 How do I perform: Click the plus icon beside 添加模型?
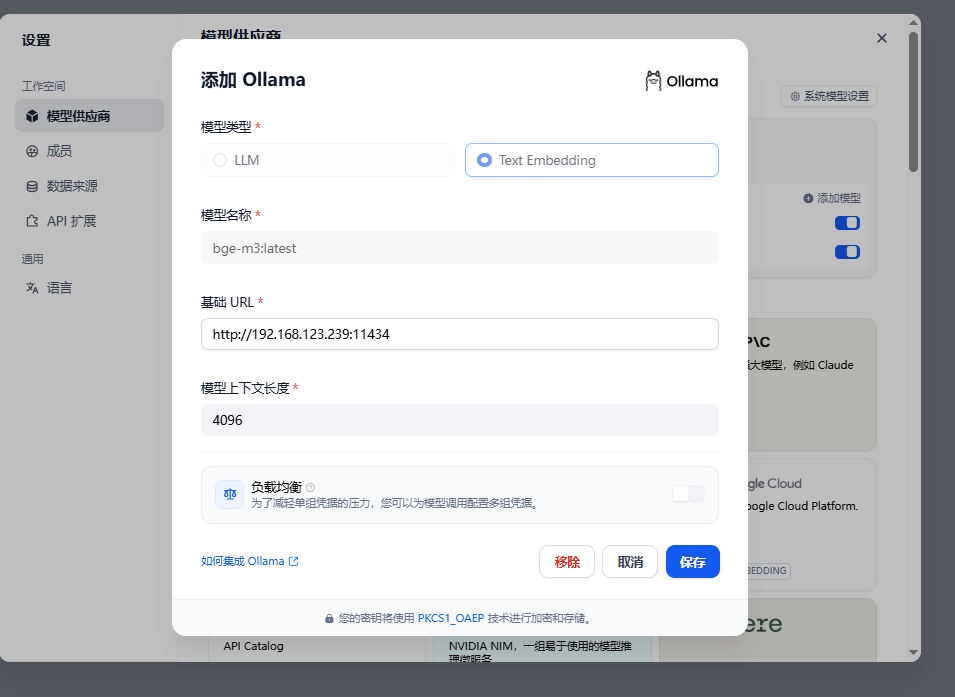pos(808,198)
